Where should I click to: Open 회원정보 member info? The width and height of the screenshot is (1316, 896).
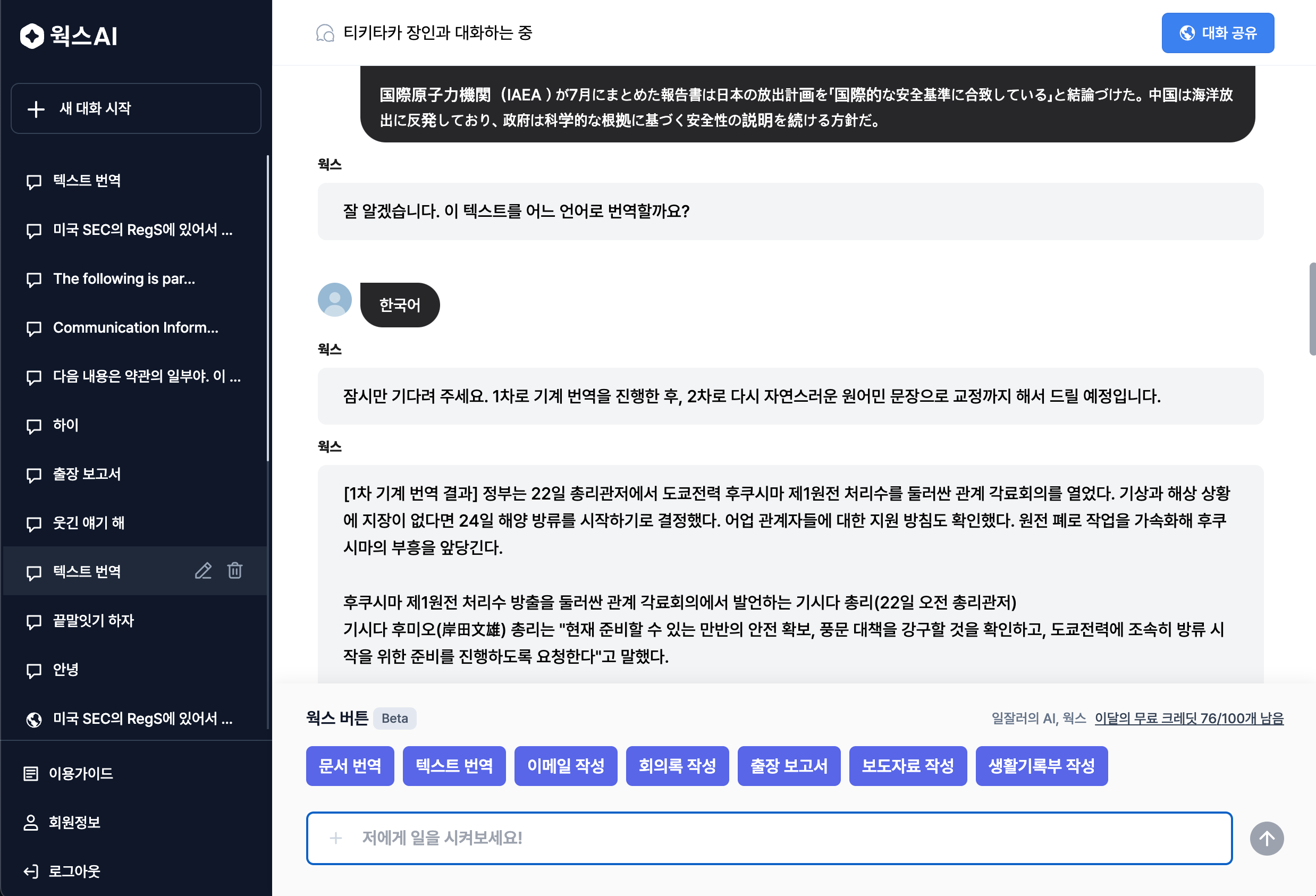pyautogui.click(x=74, y=822)
